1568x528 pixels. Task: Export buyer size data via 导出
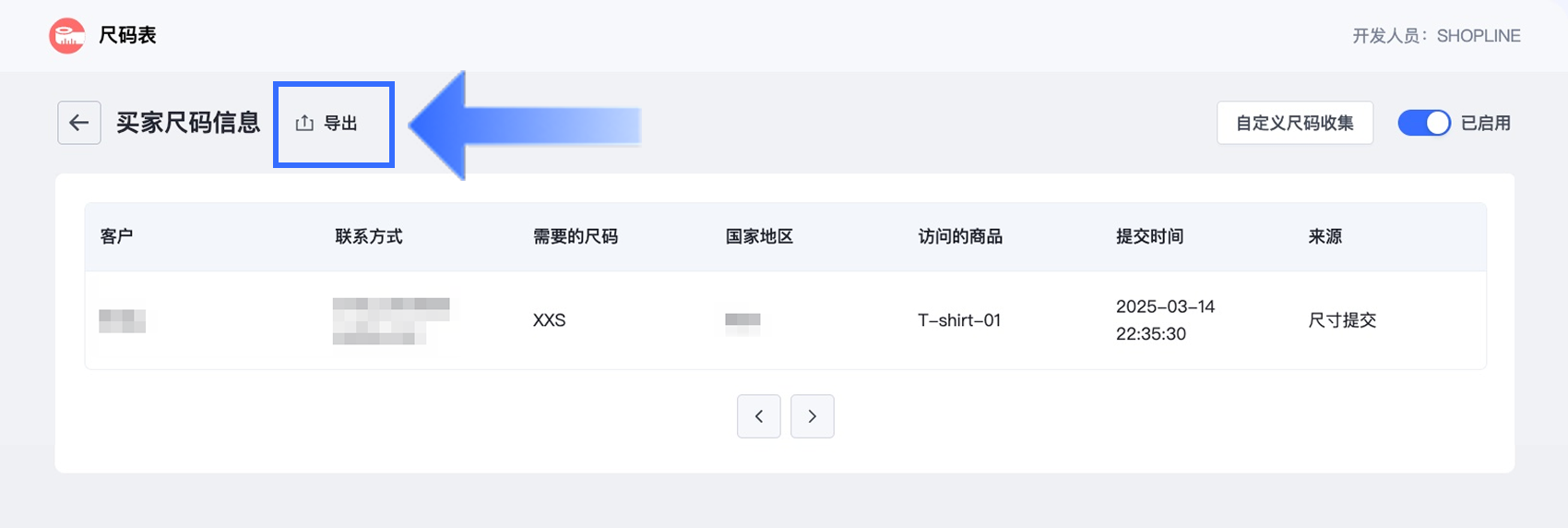click(x=327, y=124)
